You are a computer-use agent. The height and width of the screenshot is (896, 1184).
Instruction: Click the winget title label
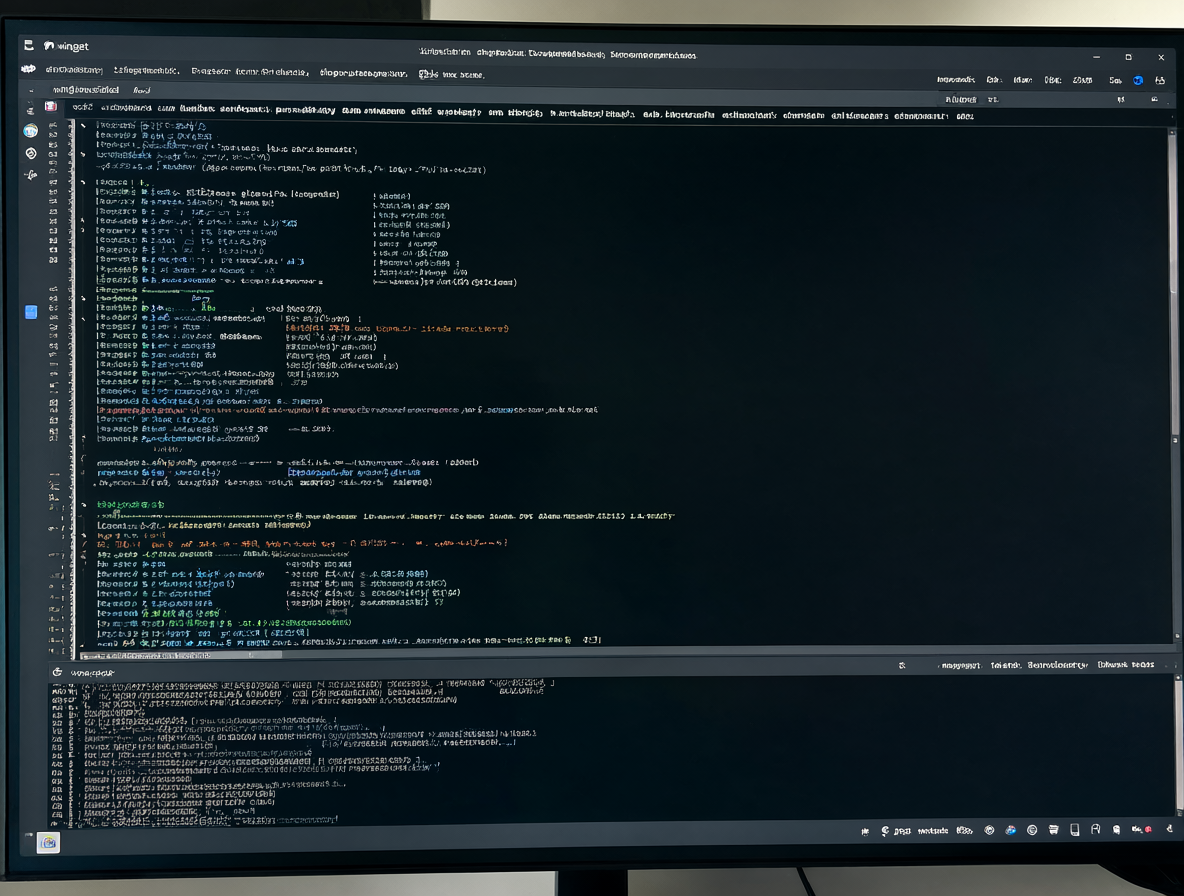click(x=72, y=47)
